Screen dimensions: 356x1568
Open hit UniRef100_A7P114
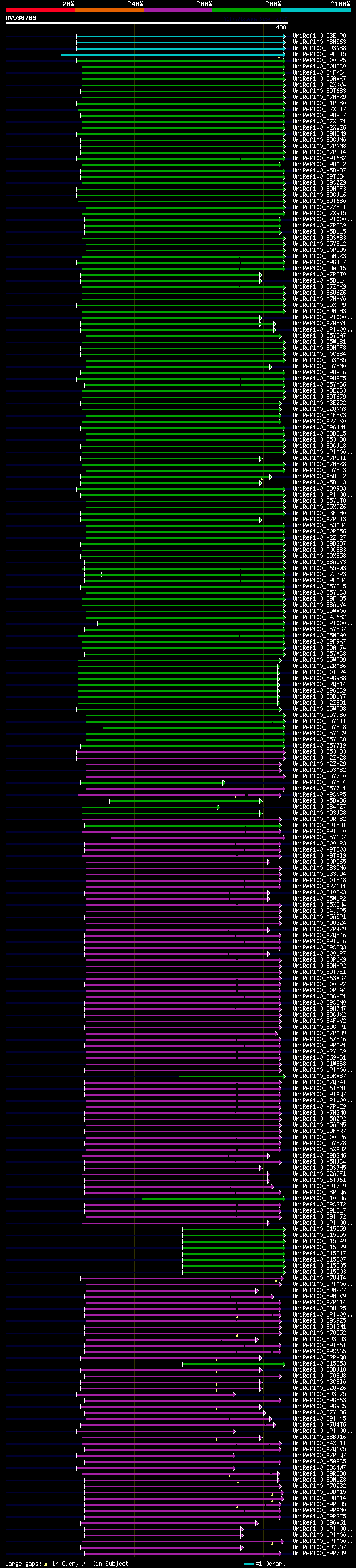pyautogui.click(x=319, y=1303)
